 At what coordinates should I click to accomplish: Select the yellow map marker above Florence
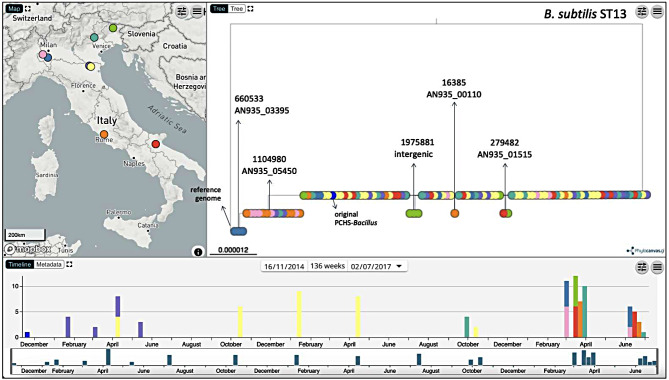coord(90,67)
